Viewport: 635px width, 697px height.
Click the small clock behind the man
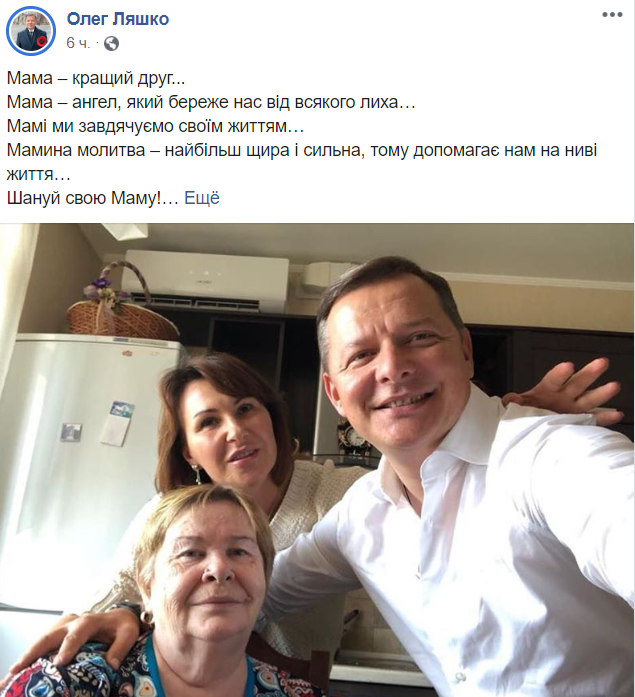coord(353,439)
